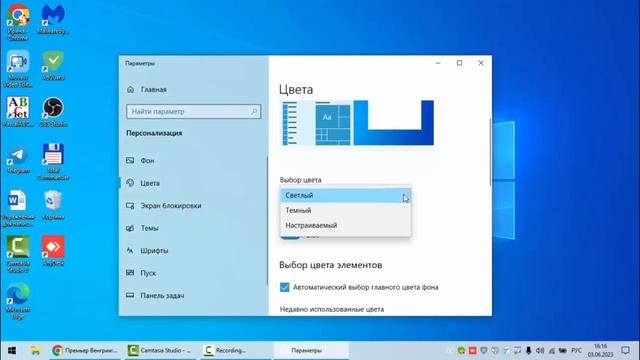640x360 pixels.
Task: Click the magnifier icon in settings search
Action: [x=254, y=111]
